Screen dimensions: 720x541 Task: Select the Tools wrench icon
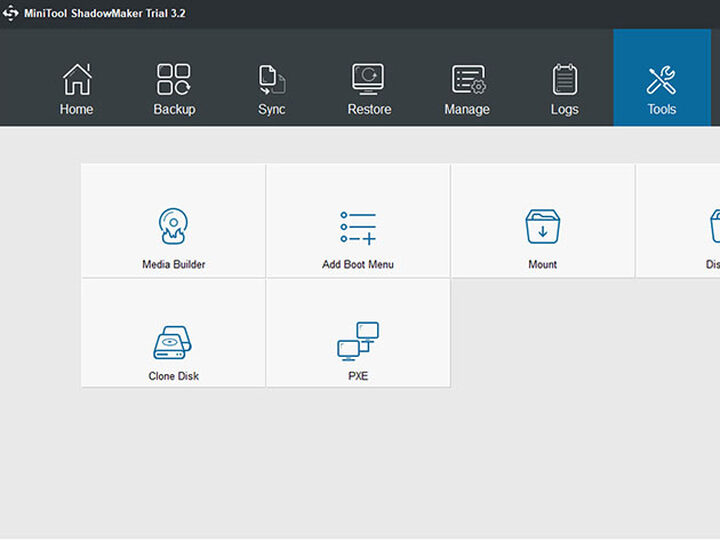tap(661, 79)
